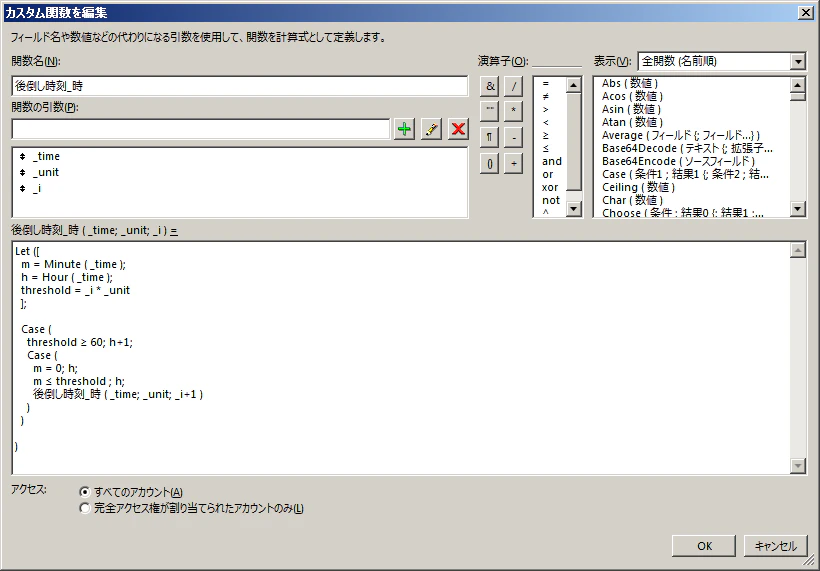The height and width of the screenshot is (571, 820).
Task: Insert the plus addition operator
Action: coord(514,164)
